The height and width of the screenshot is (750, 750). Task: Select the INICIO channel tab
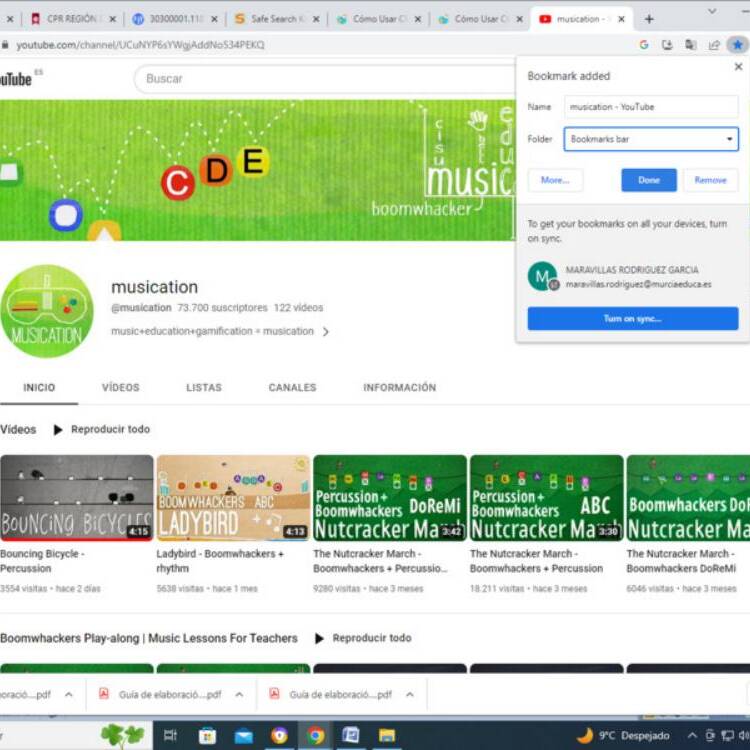[x=39, y=387]
